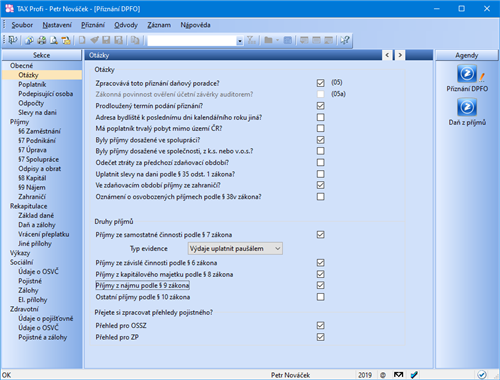
Task: Click the Agendy panel header
Action: tap(467, 55)
